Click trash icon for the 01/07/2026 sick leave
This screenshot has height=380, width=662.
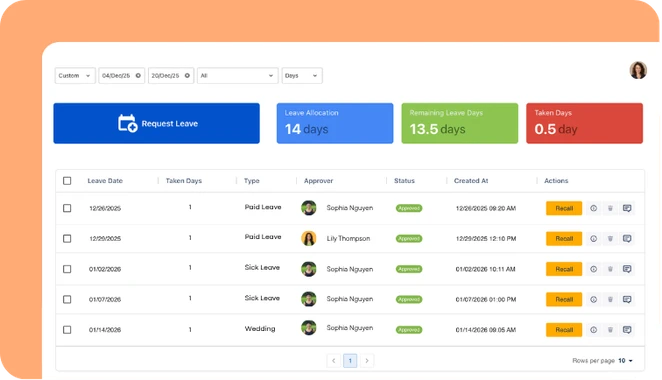pos(610,299)
